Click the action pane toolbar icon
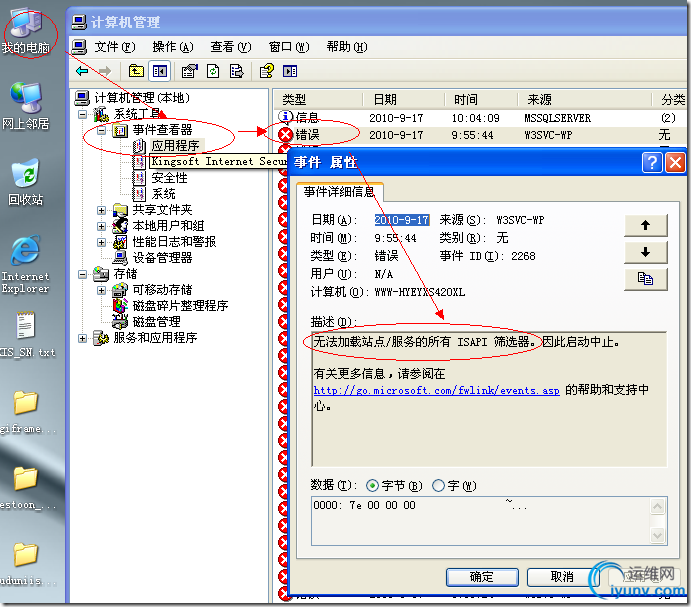This screenshot has height=607, width=691. pyautogui.click(x=290, y=71)
